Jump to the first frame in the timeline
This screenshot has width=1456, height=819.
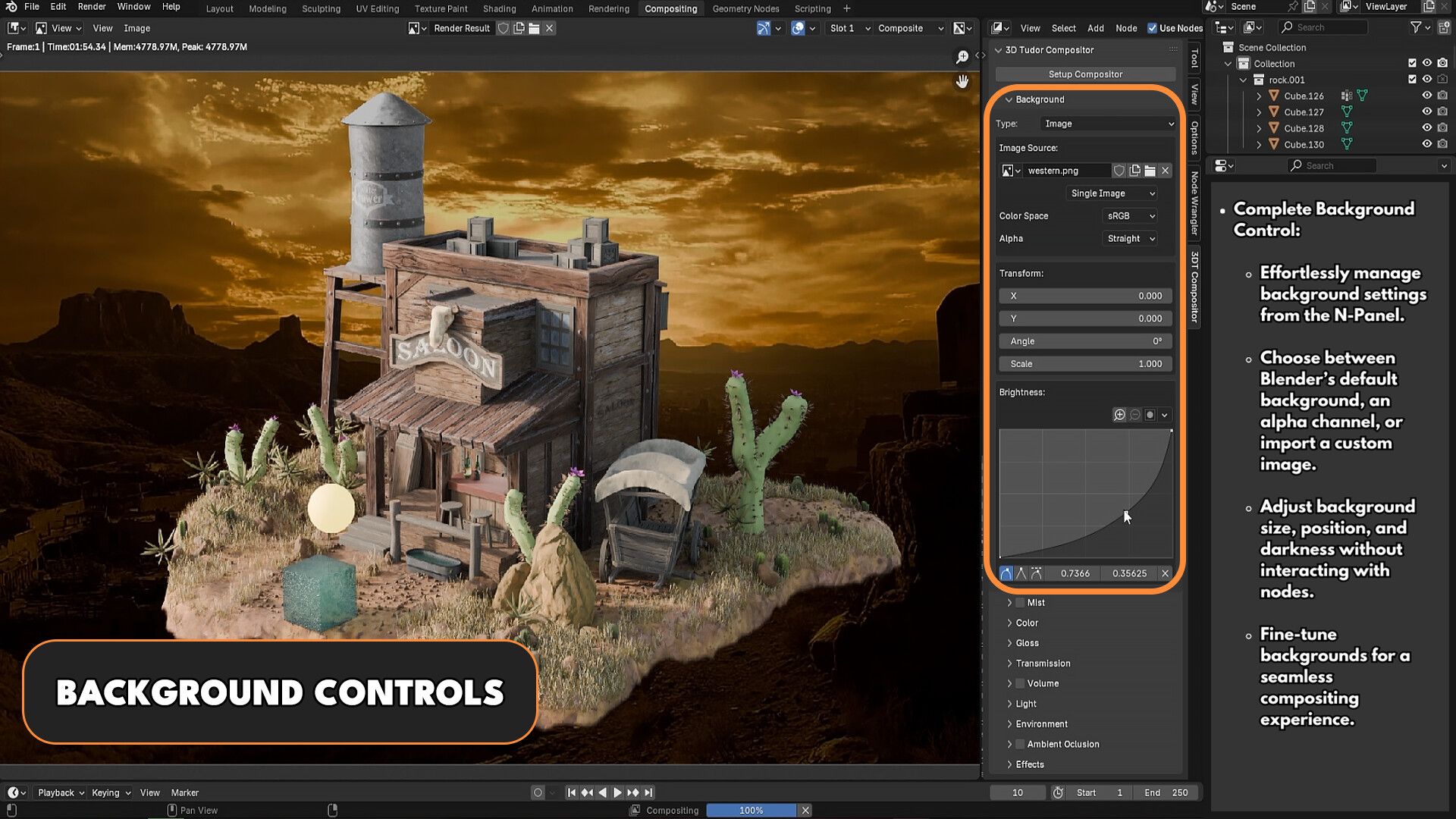(572, 792)
